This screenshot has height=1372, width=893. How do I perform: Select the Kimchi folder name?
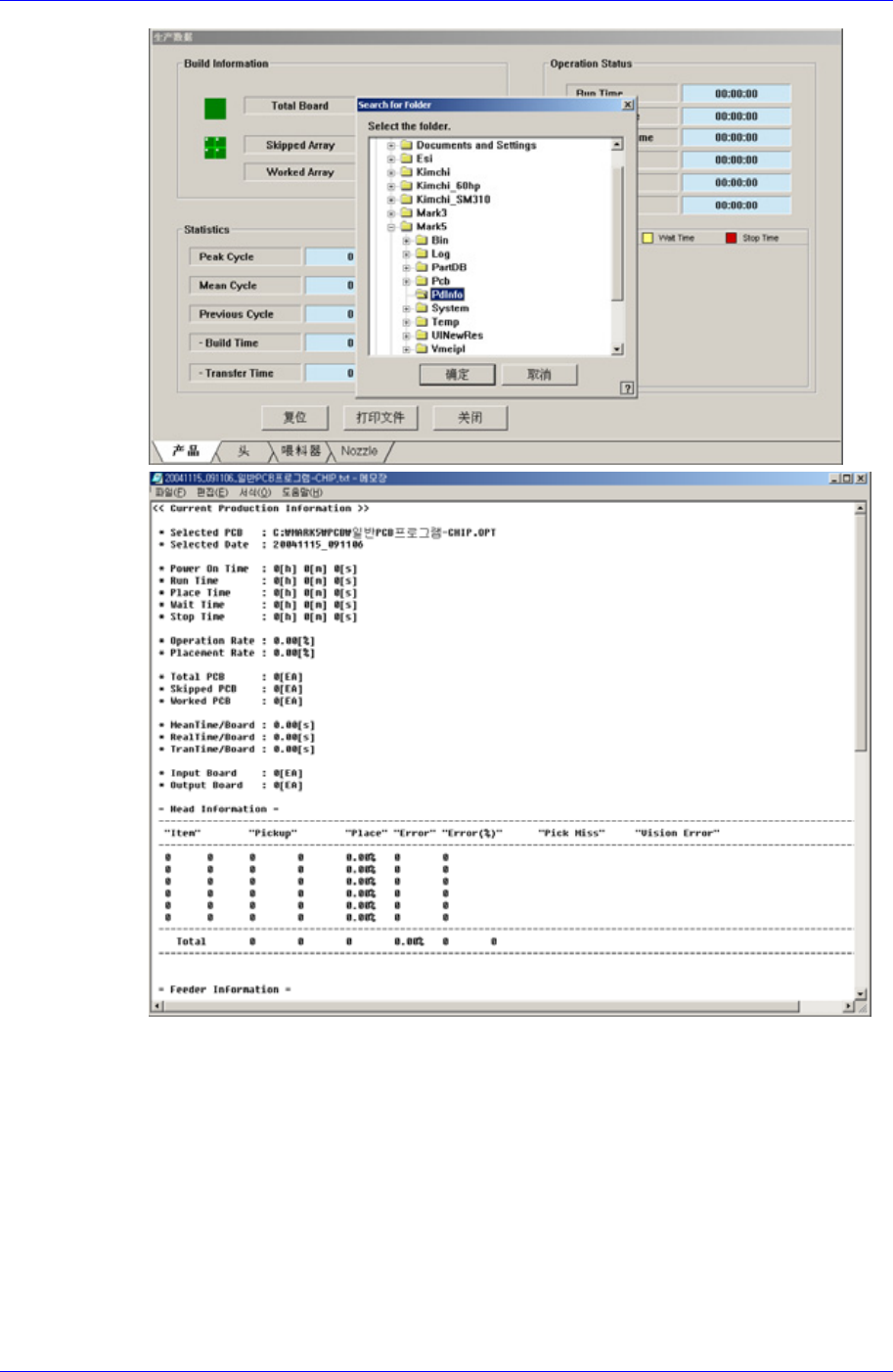(433, 172)
